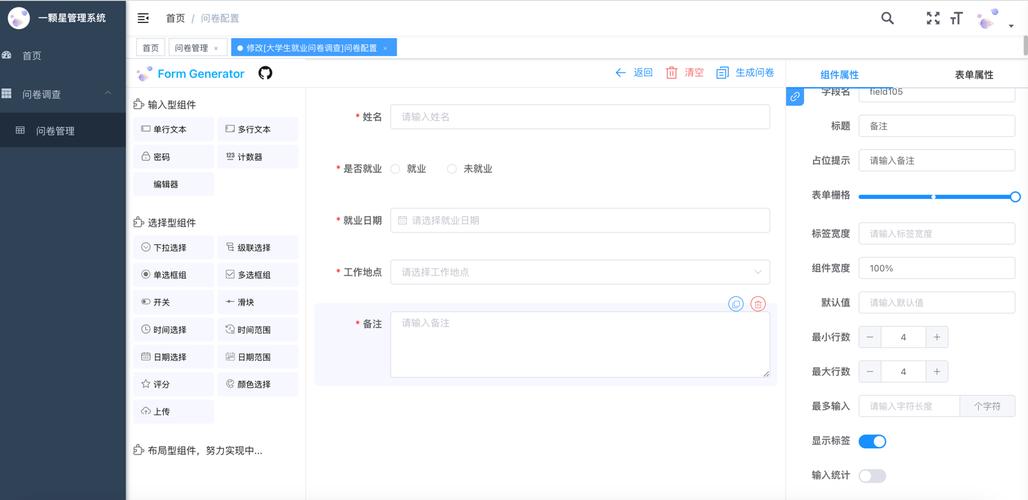Open the GitHub icon link
1028x500 pixels.
tap(265, 73)
